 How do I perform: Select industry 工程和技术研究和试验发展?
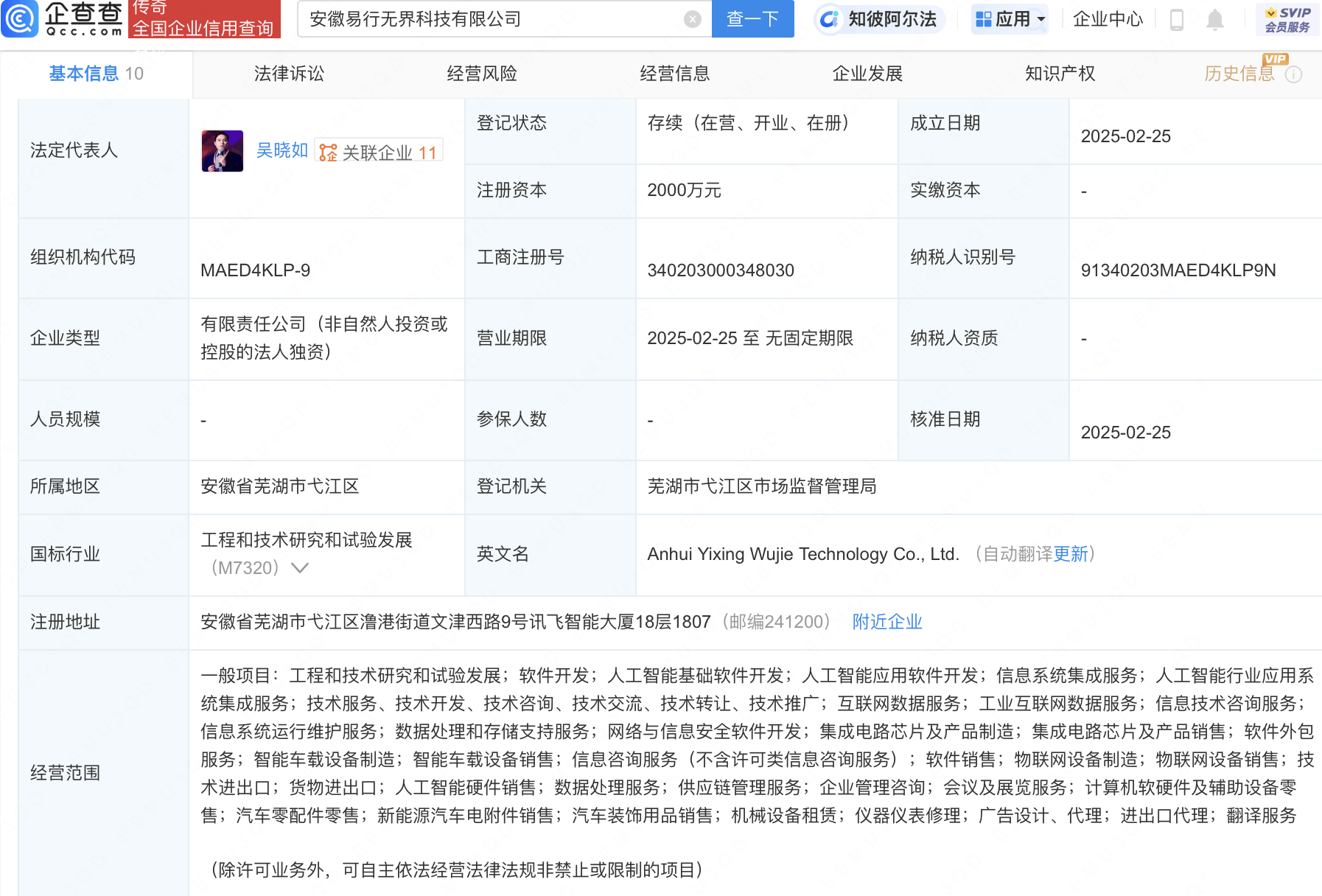[307, 540]
